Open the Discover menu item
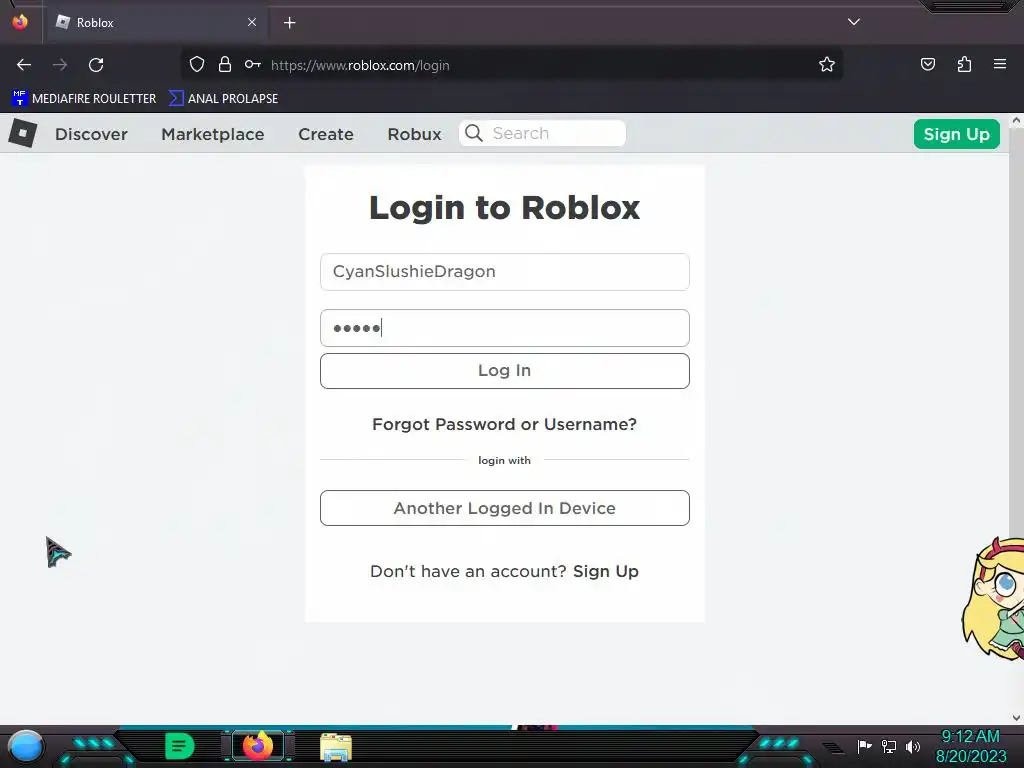The height and width of the screenshot is (768, 1024). [91, 134]
